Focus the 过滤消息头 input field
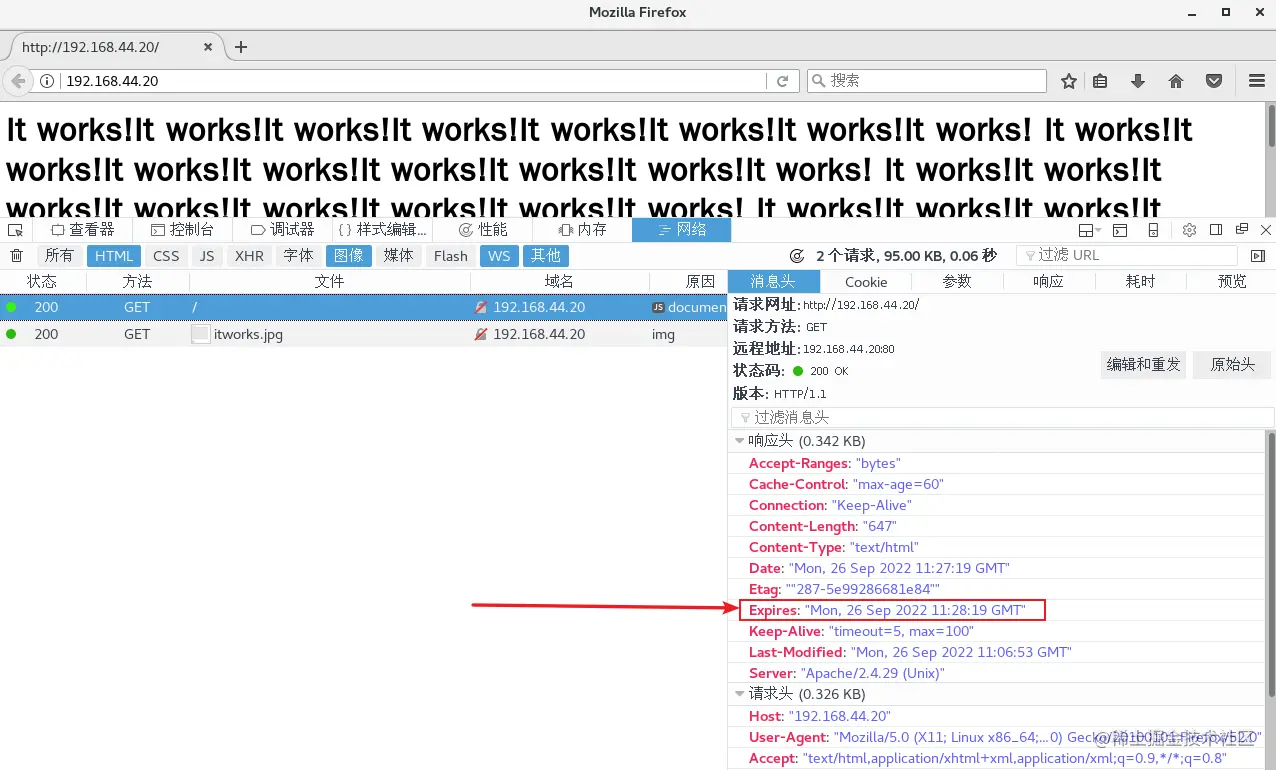Screen dimensions: 1276x770 (1003, 417)
